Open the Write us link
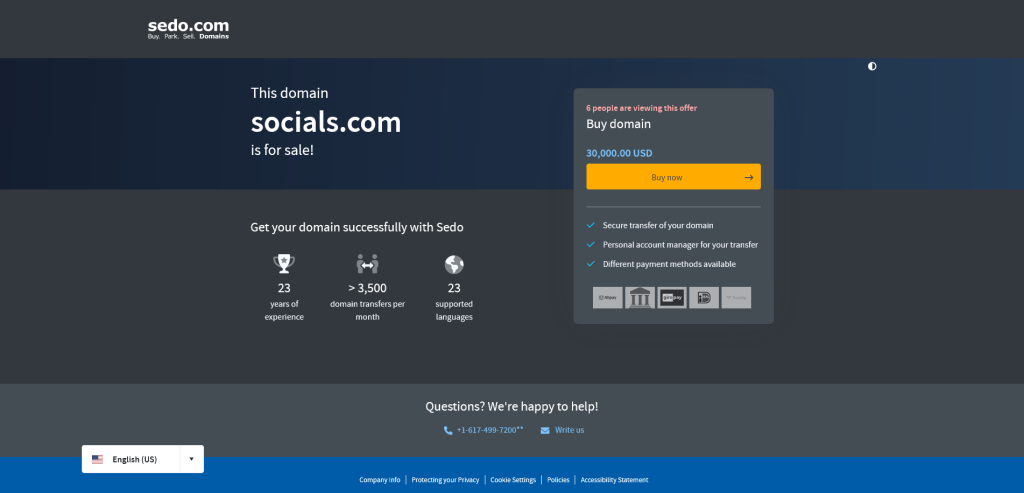1024x493 pixels. pos(569,430)
